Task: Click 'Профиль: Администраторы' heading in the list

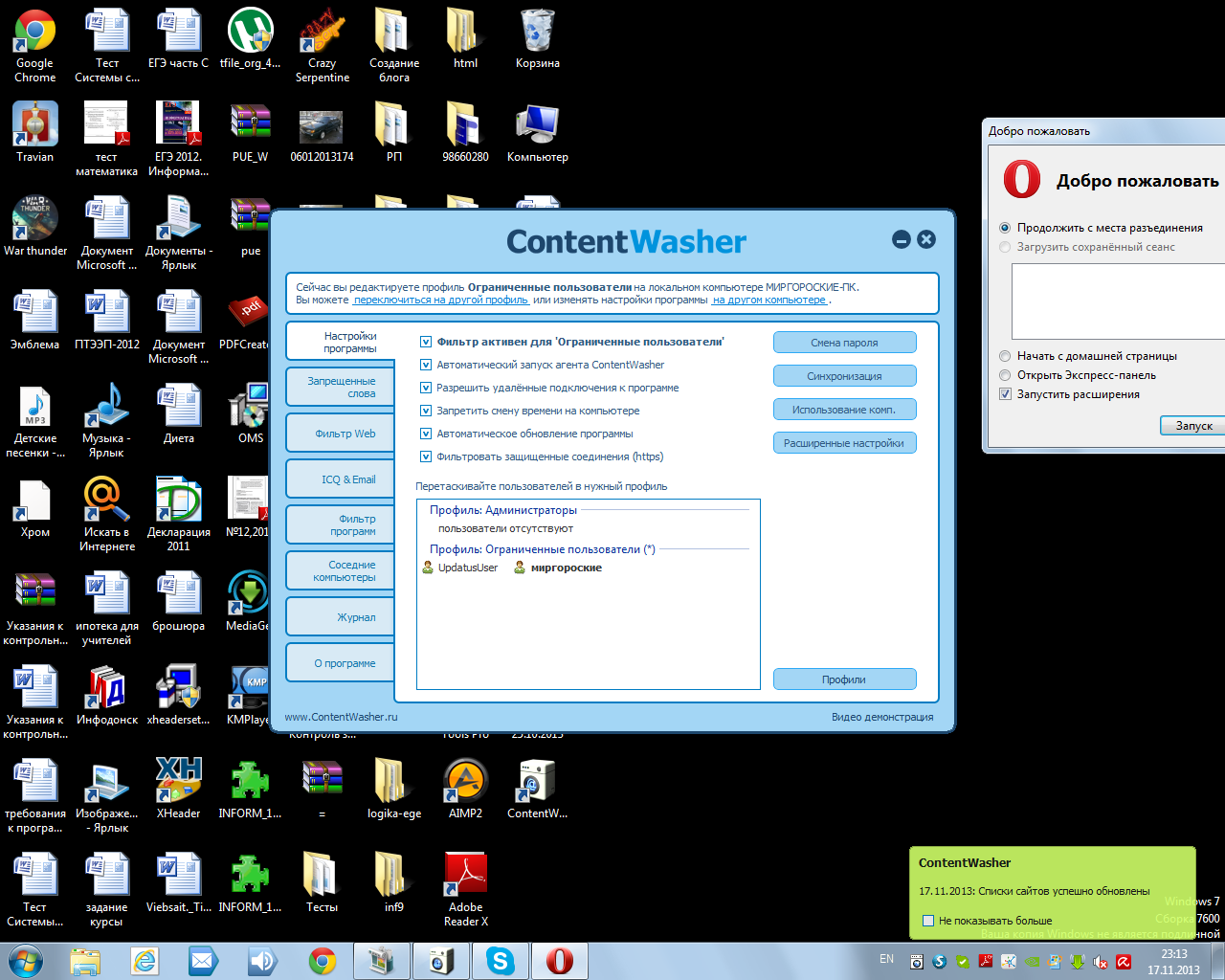Action: (x=503, y=510)
